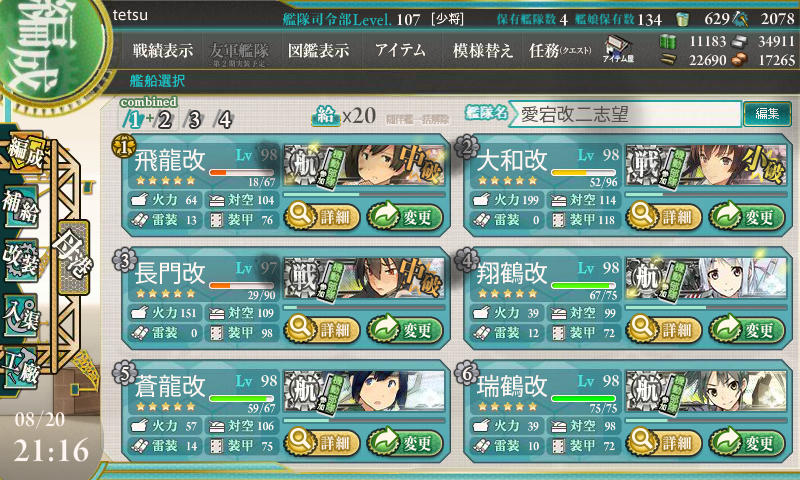Click the 編集 fleet name edit button

[767, 114]
